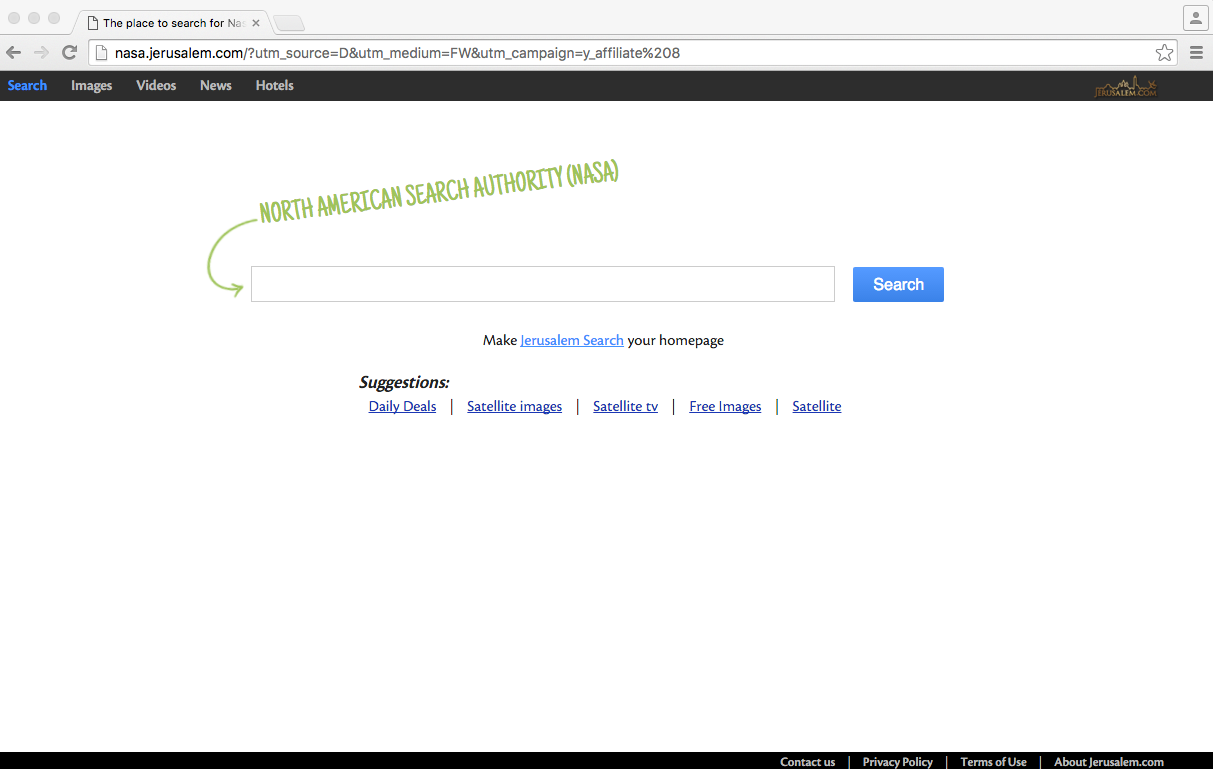Reload the page with the refresh icon
This screenshot has height=769, width=1213.
tap(69, 53)
